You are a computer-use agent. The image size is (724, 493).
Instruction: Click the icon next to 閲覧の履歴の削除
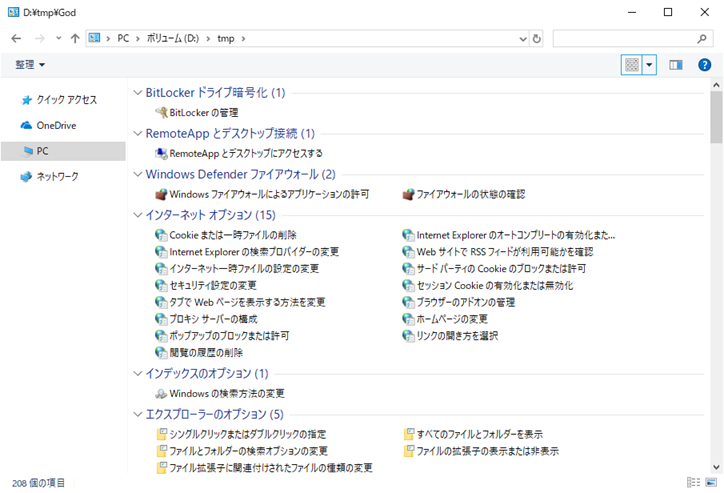(x=161, y=353)
